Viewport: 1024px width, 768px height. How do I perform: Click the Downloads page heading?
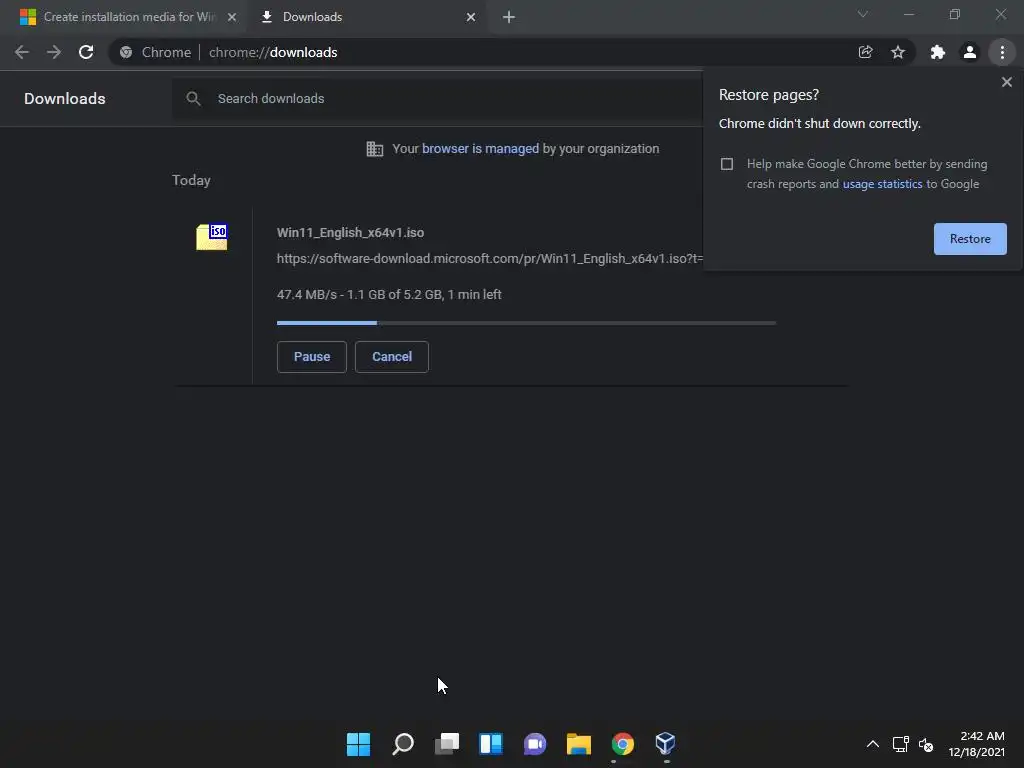pyautogui.click(x=65, y=99)
